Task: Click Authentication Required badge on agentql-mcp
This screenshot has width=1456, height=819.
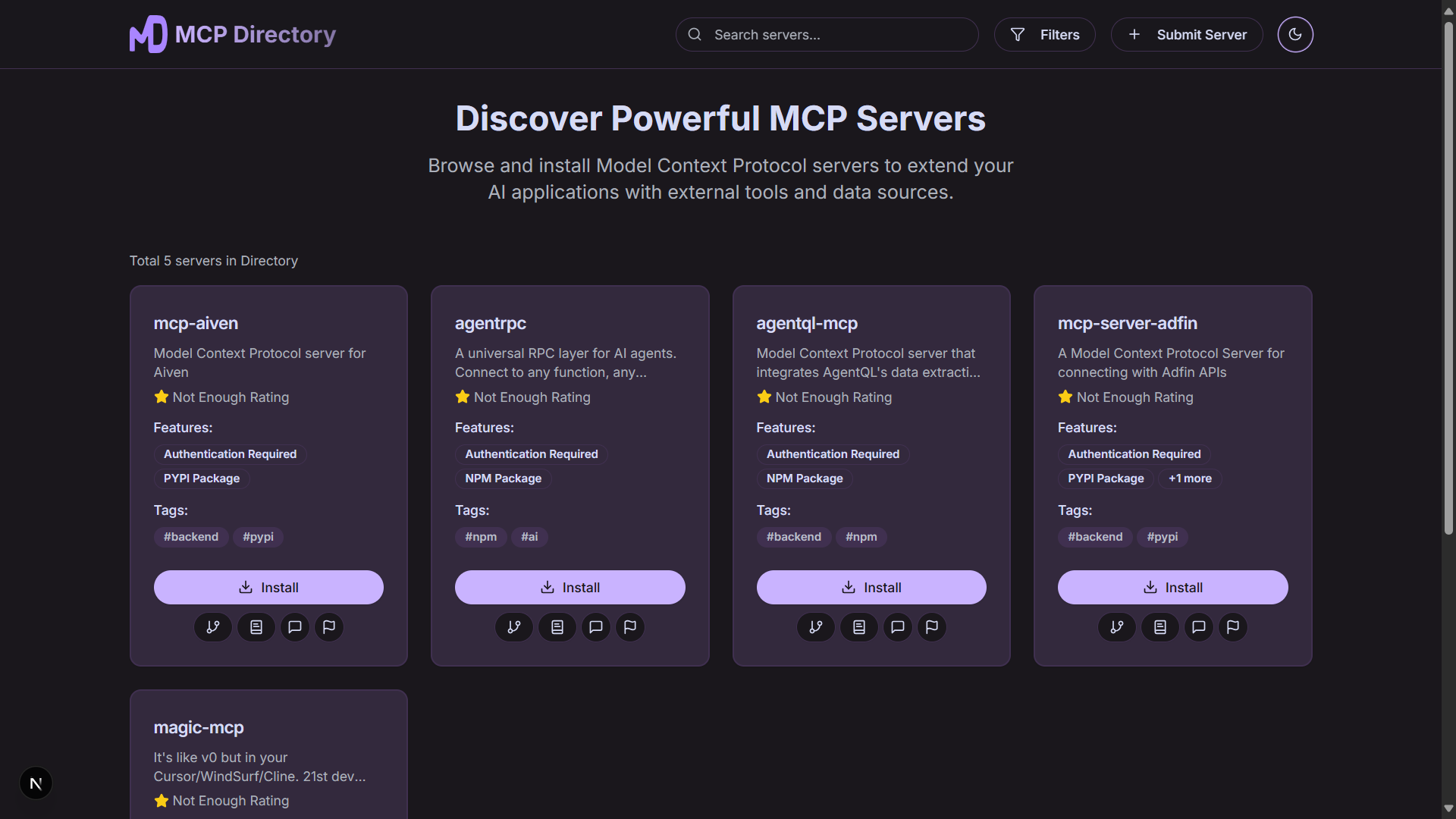Action: click(x=833, y=454)
